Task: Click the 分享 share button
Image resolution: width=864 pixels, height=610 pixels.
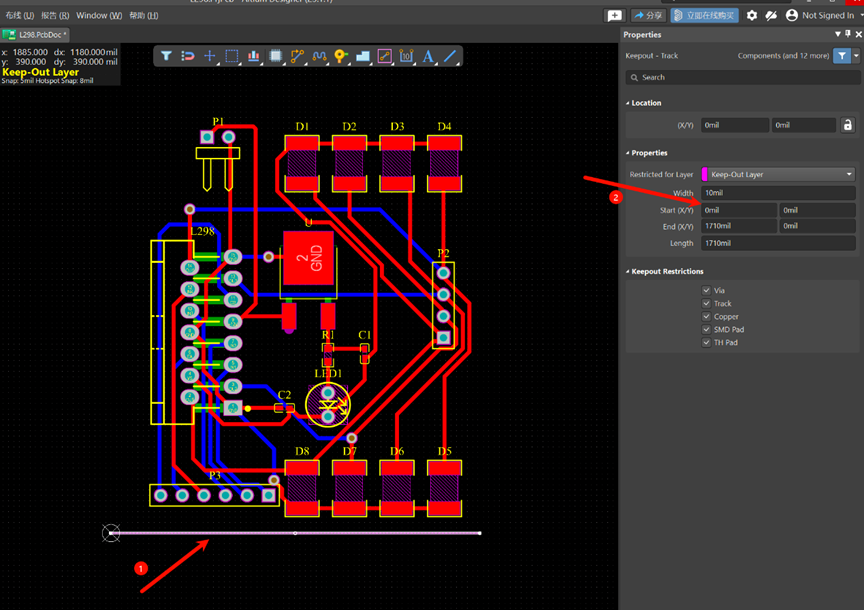Action: click(x=648, y=15)
